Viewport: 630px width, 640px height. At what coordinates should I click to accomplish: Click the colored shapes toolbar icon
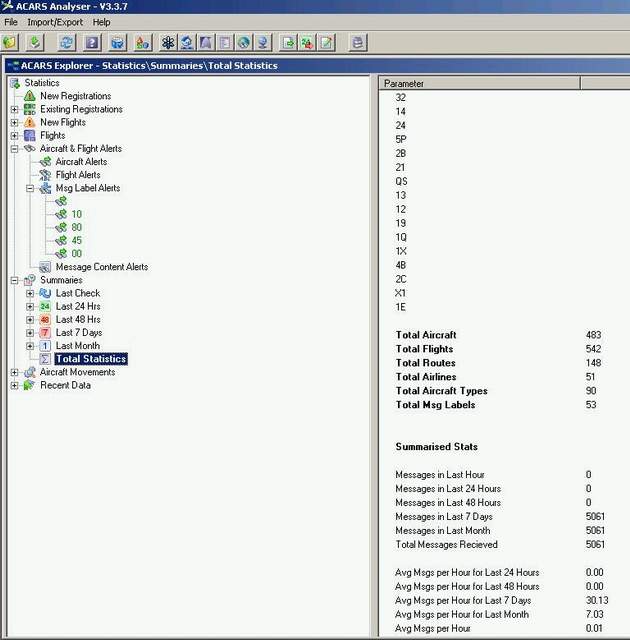coord(143,42)
